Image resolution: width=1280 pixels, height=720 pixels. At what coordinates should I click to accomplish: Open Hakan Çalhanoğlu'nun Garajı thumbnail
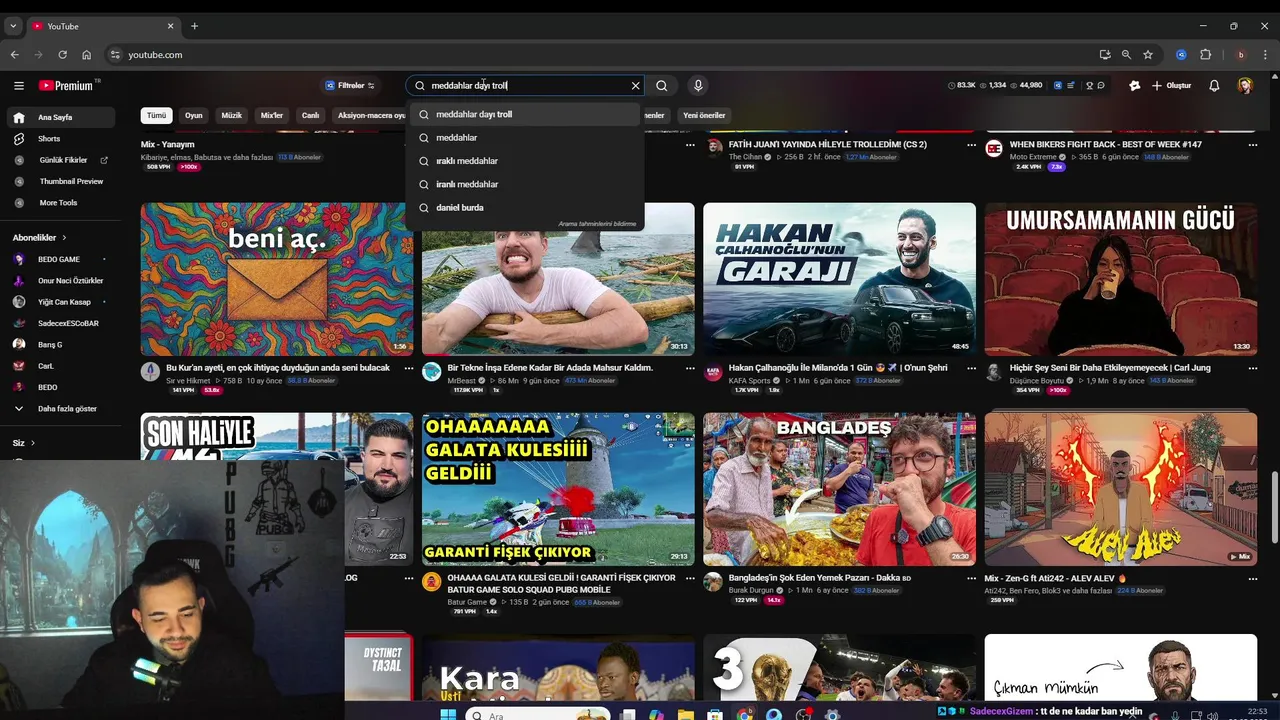click(x=839, y=279)
